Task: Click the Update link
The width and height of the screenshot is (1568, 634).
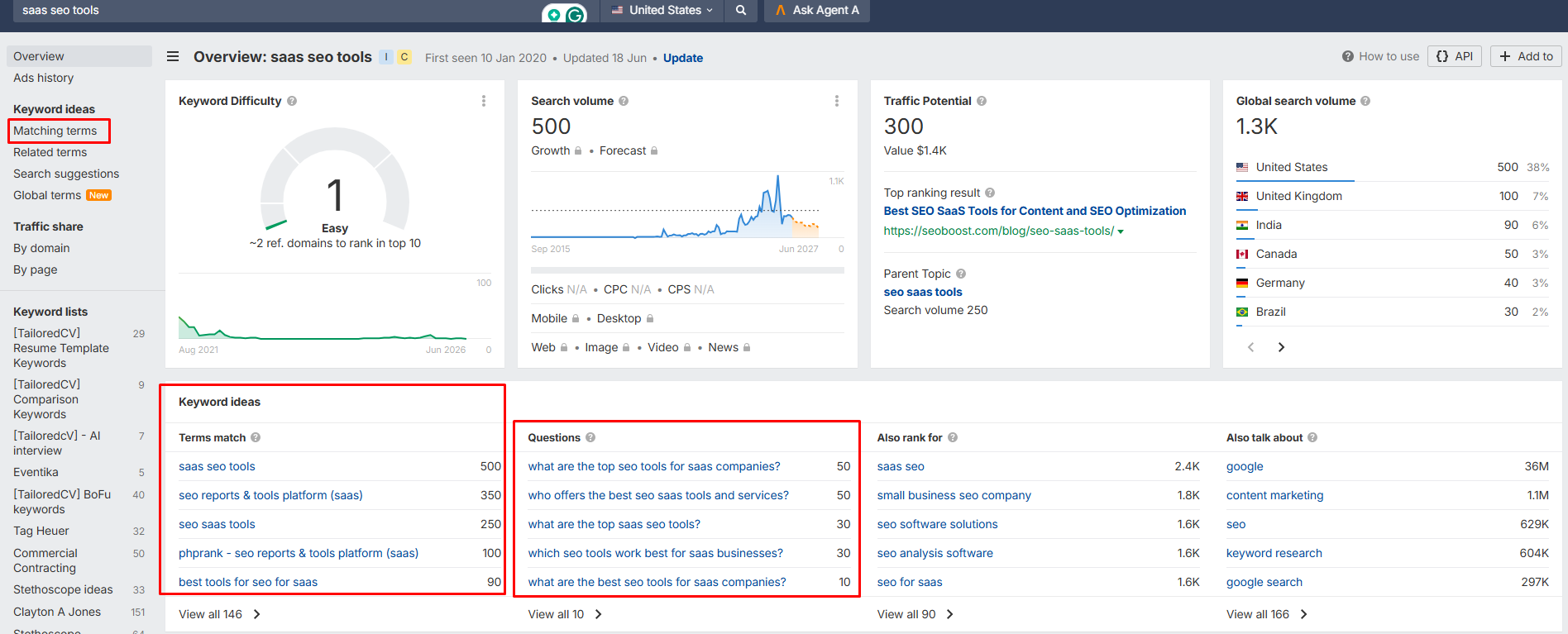Action: [x=683, y=58]
